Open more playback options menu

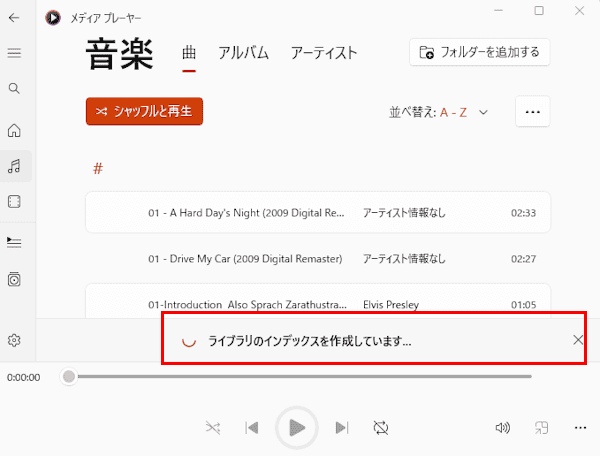(580, 428)
